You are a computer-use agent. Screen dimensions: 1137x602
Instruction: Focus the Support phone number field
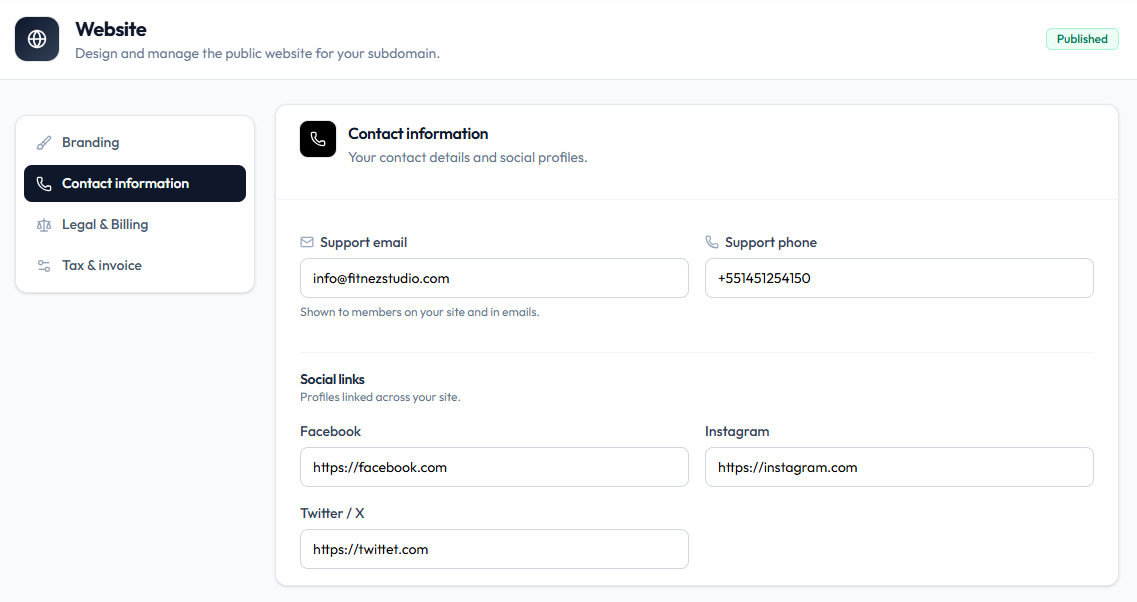(899, 278)
